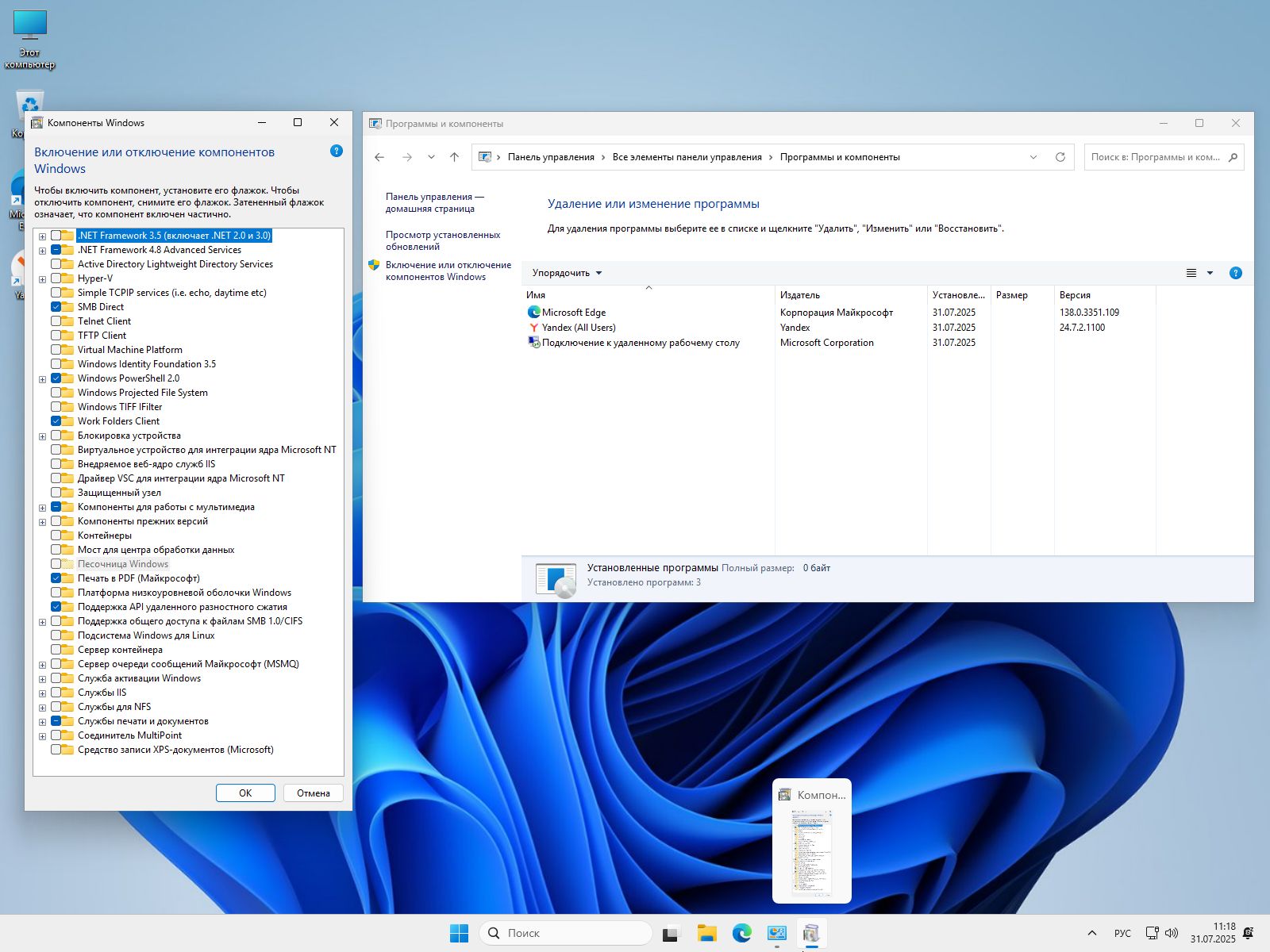This screenshot has height=952, width=1270.
Task: Uncheck the SMB Direct checkbox
Action: pos(56,307)
